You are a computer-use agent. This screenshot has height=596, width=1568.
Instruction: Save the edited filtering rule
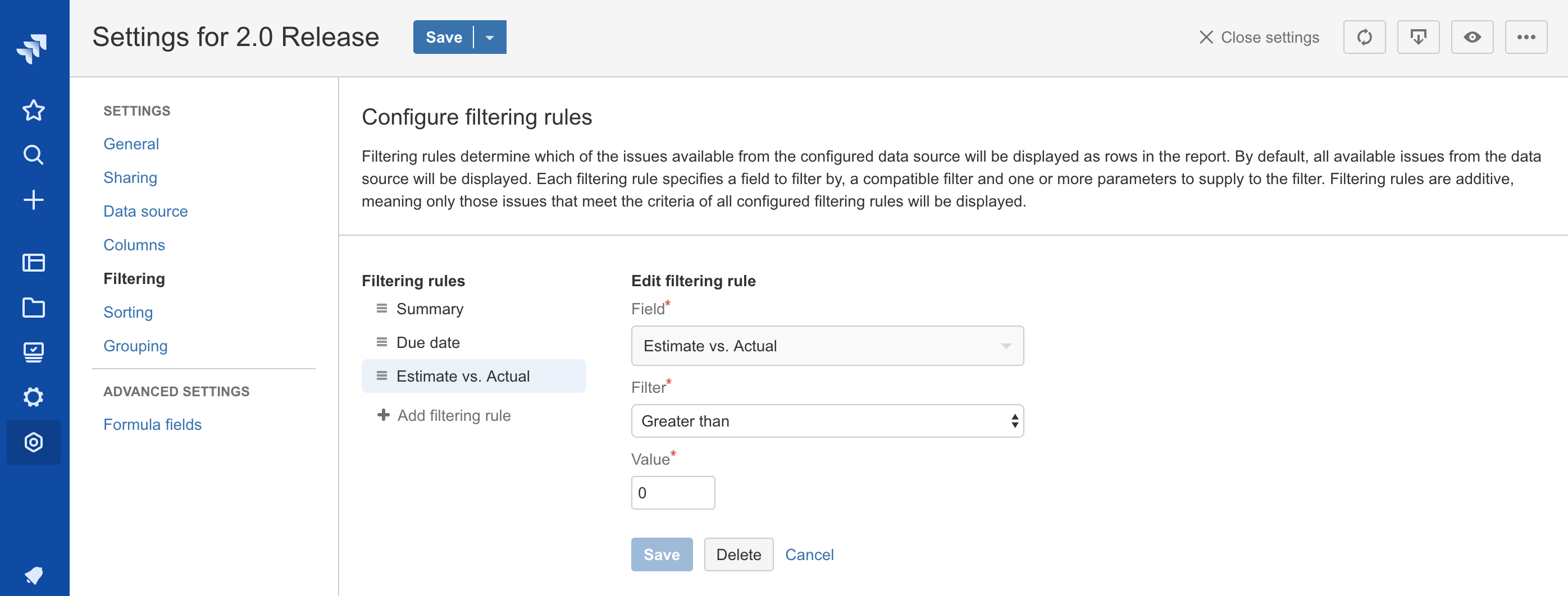tap(662, 554)
